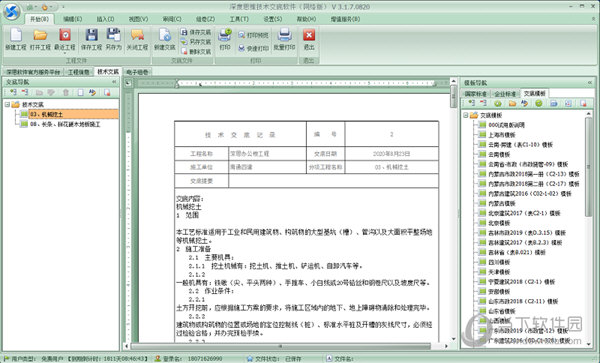Image resolution: width=600 pixels, height=363 pixels.
Task: Select the 云南模板 template
Action: pyautogui.click(x=499, y=154)
